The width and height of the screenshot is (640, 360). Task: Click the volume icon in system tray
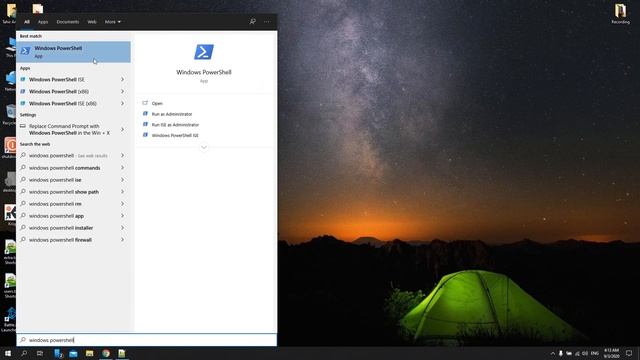(585, 353)
